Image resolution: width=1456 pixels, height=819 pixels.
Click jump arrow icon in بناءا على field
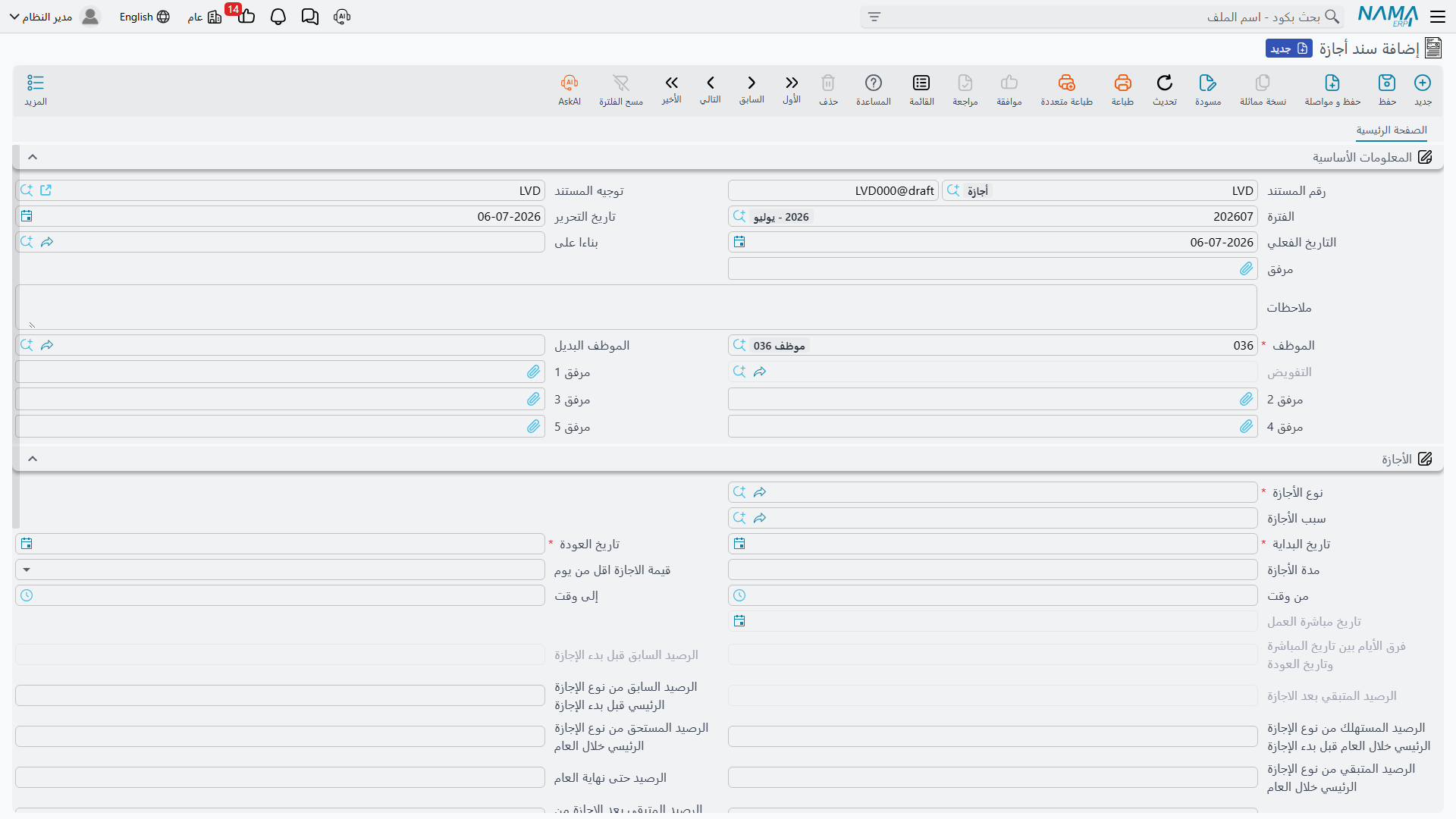pyautogui.click(x=47, y=242)
